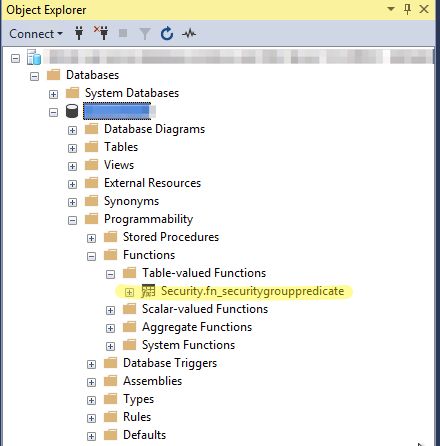Select the Views label

[x=119, y=165]
